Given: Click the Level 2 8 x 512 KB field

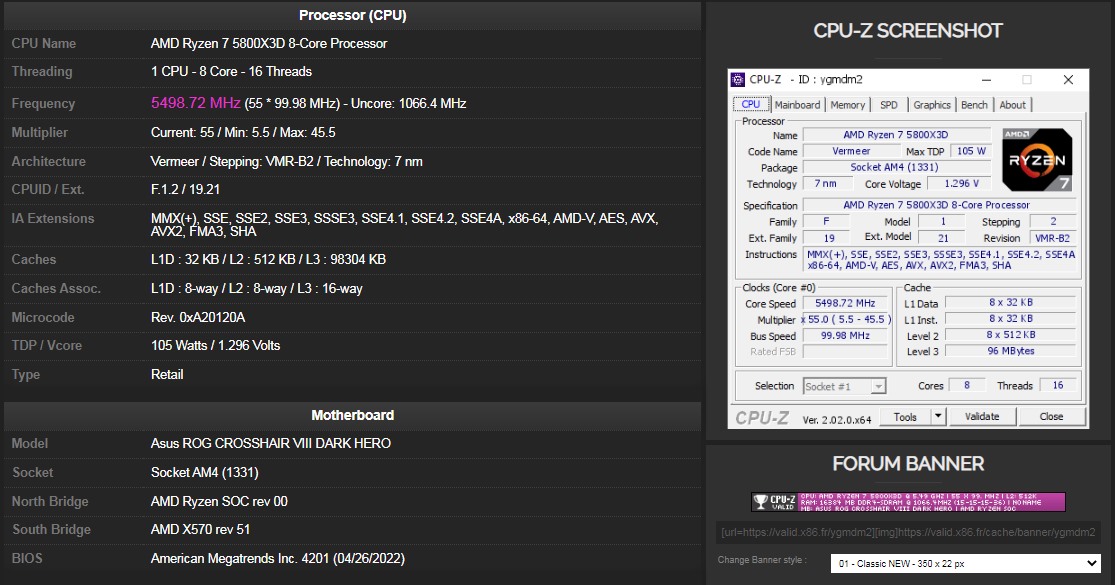Looking at the screenshot, I should [1010, 335].
